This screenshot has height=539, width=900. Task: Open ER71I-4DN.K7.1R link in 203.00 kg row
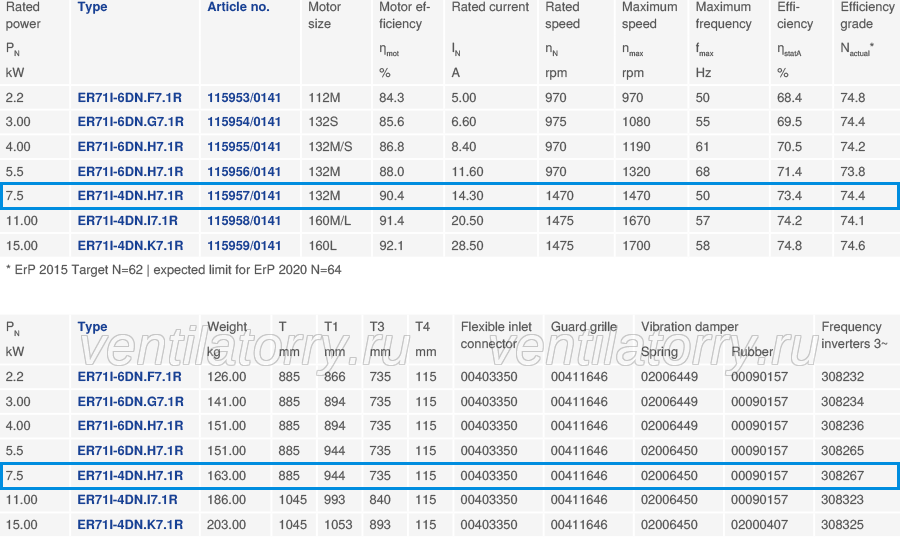[130, 525]
